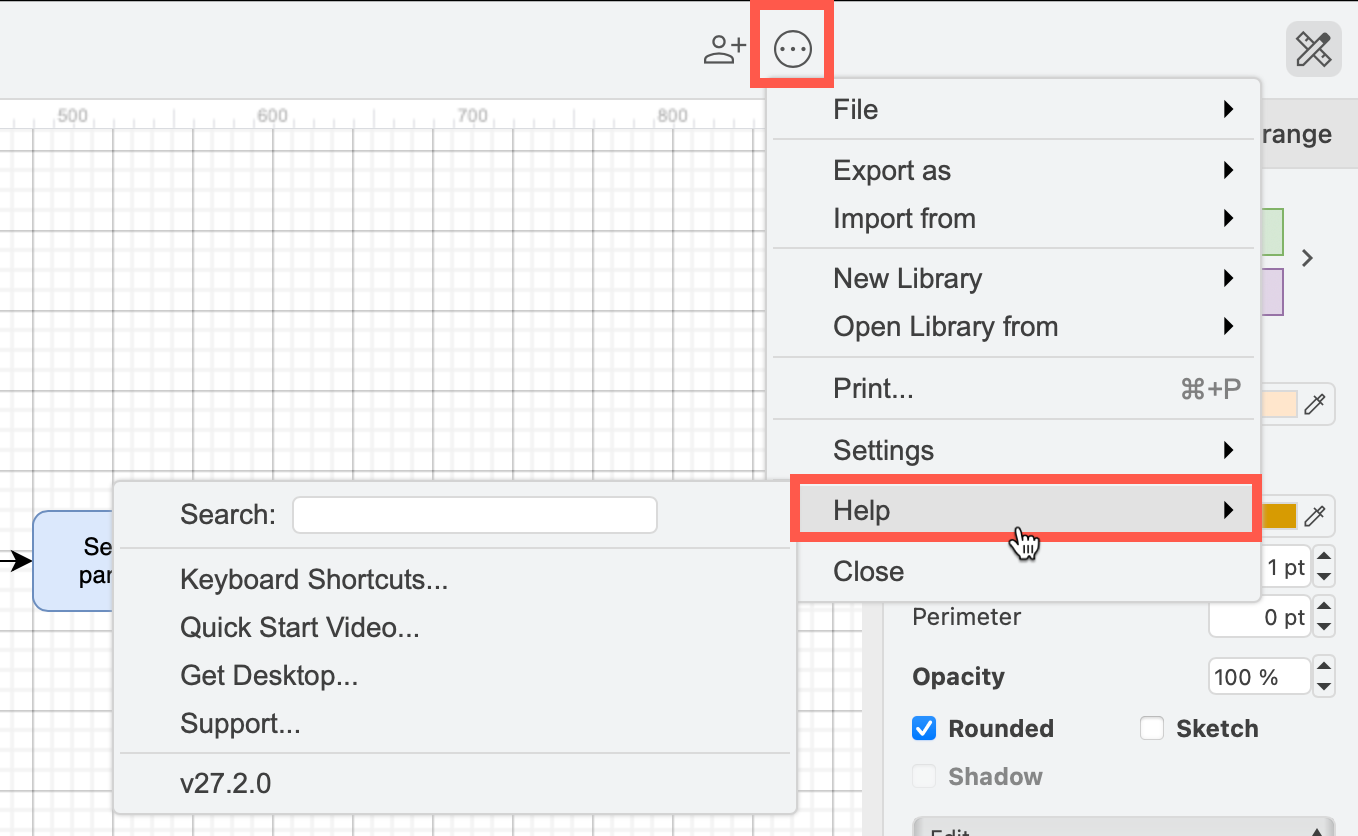Open the line color eyedropper picker
Image resolution: width=1358 pixels, height=836 pixels.
(1316, 515)
